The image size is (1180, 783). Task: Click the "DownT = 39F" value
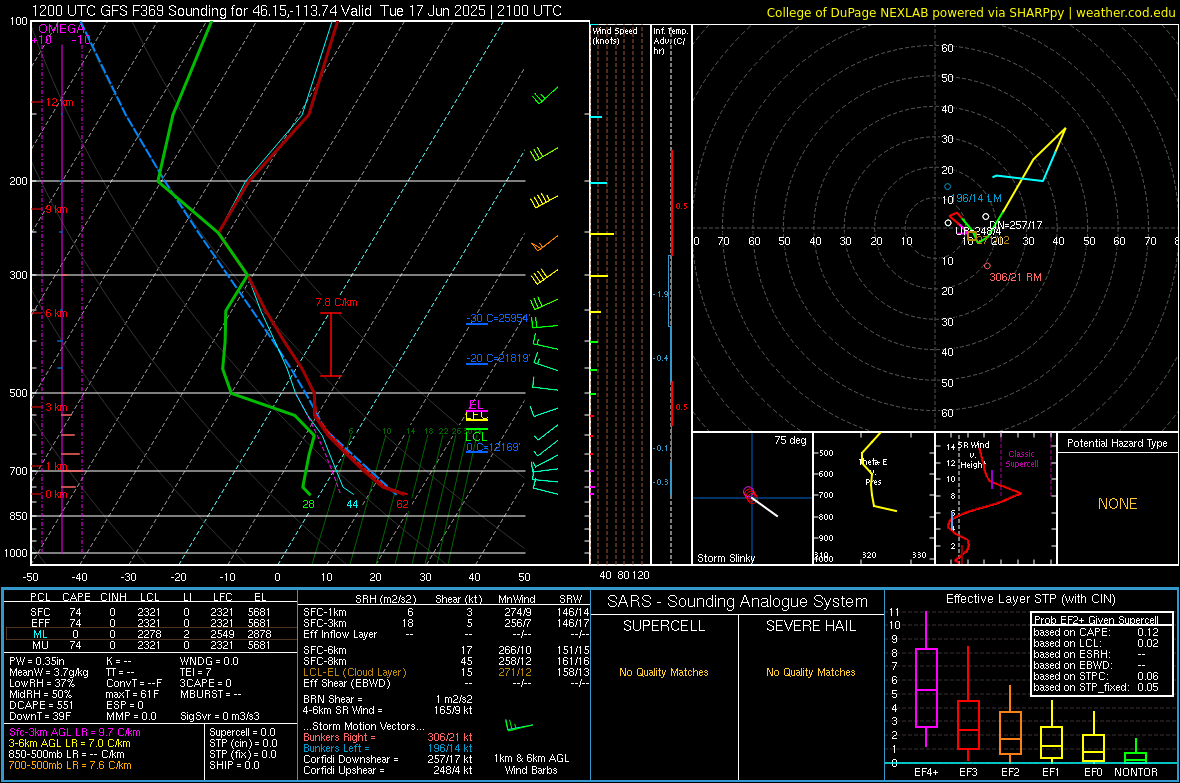40,716
